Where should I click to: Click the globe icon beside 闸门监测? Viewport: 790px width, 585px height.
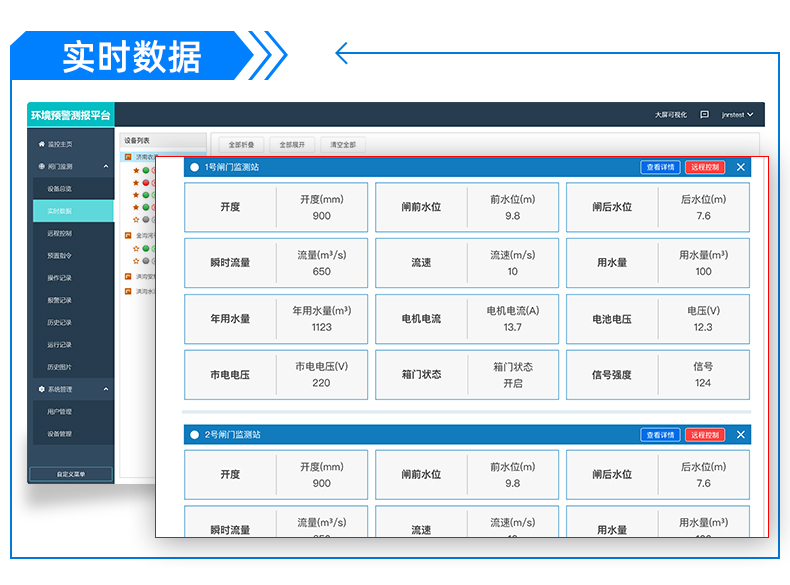coord(41,166)
